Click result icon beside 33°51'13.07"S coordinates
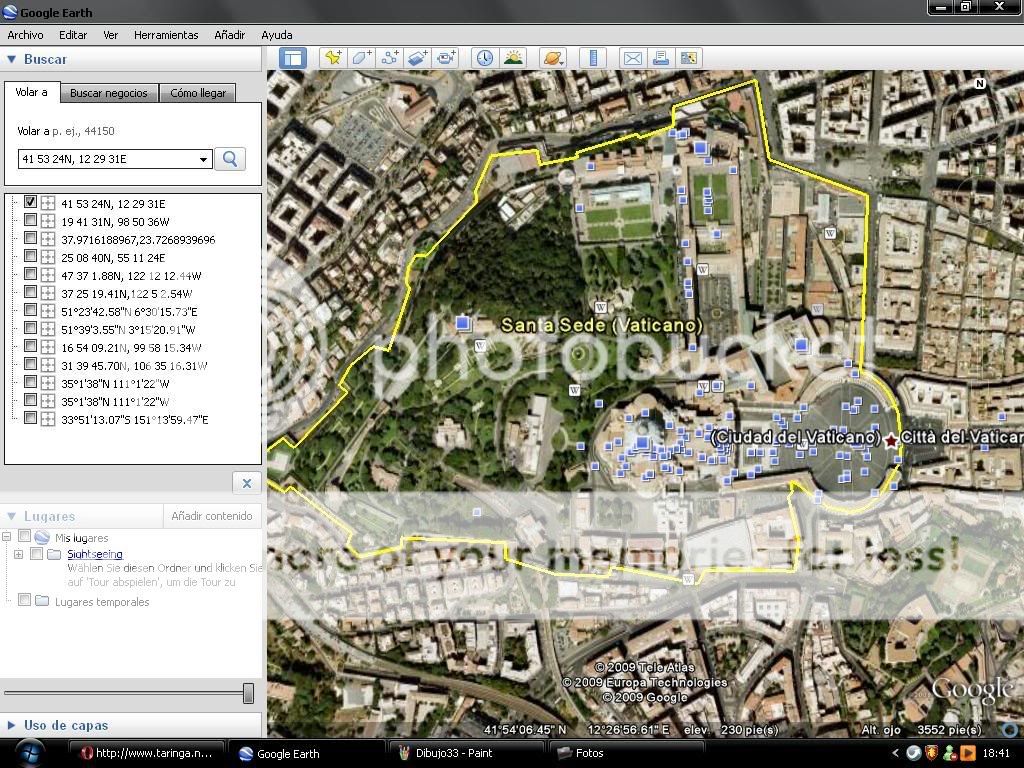This screenshot has width=1024, height=768. tap(48, 419)
